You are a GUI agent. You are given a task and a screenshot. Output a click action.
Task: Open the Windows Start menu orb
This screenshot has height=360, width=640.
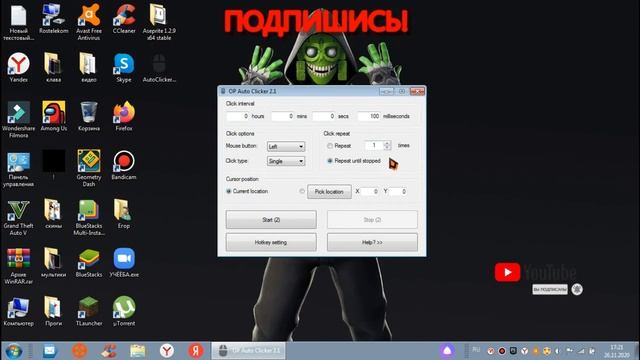coord(14,351)
